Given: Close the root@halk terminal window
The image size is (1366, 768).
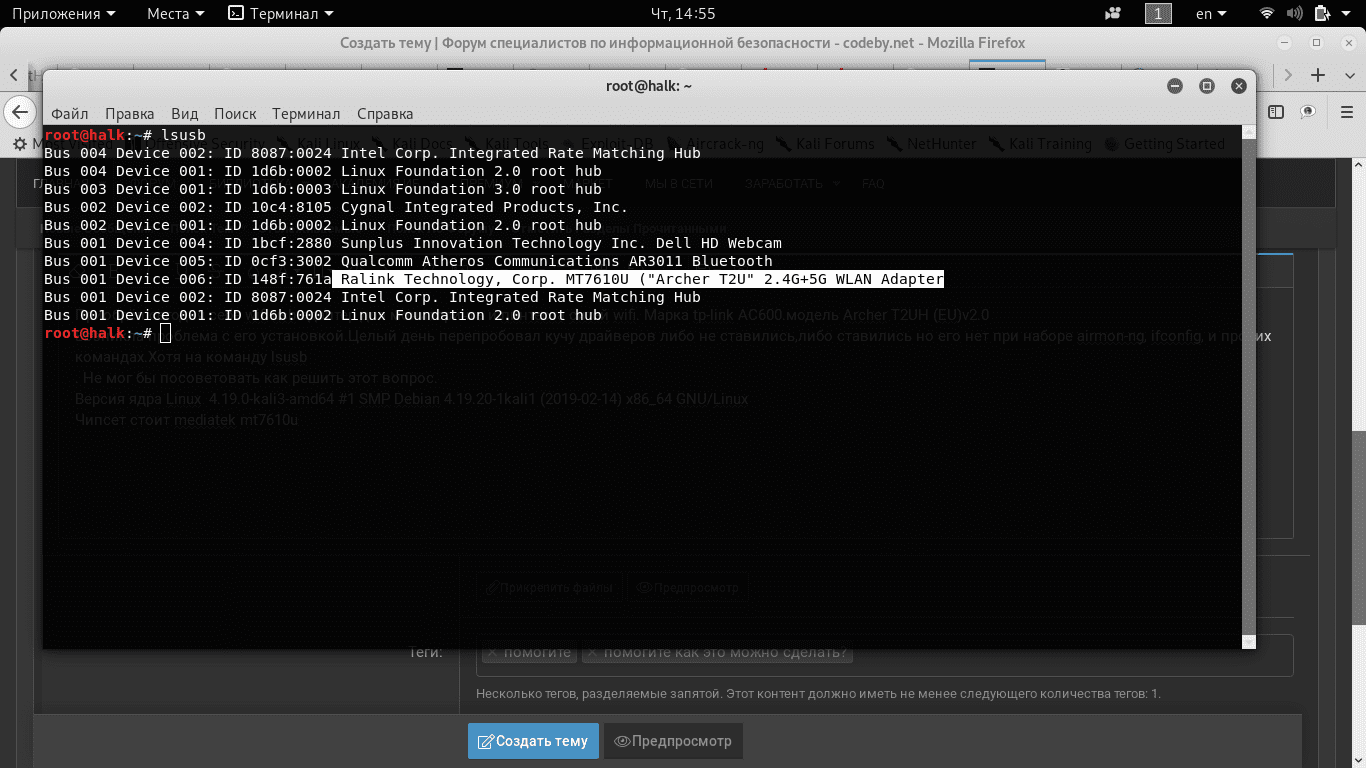Looking at the screenshot, I should coord(1239,86).
